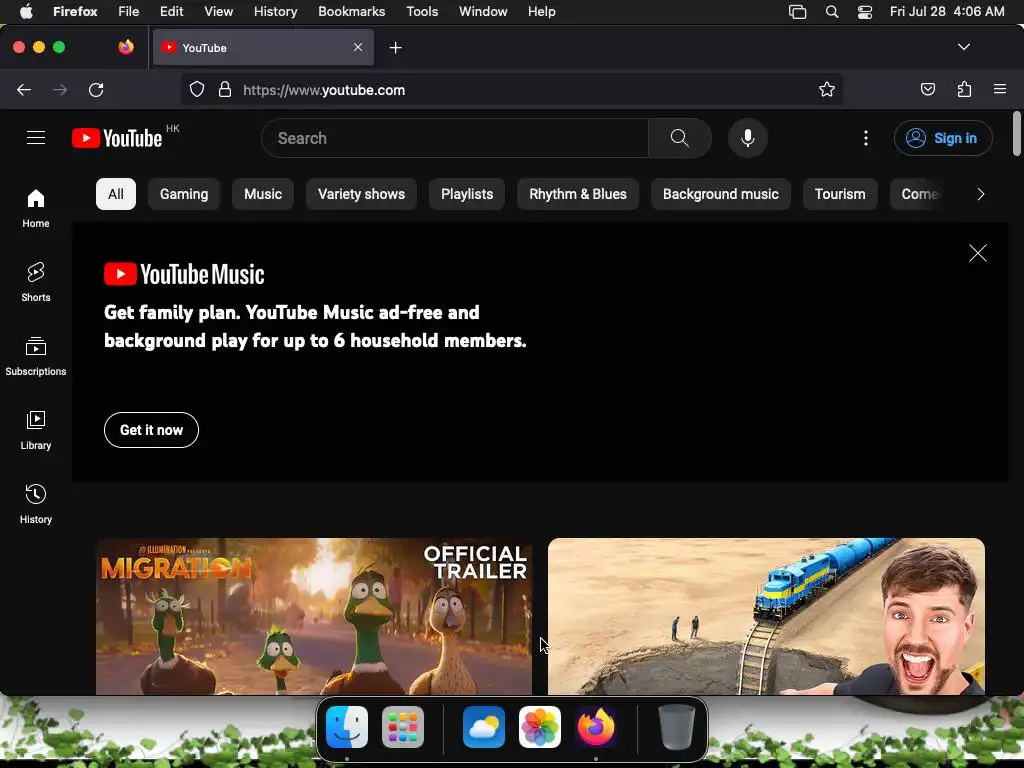Screen dimensions: 1024x768
Task: Click the Firefox URL address bar
Action: pyautogui.click(x=511, y=89)
